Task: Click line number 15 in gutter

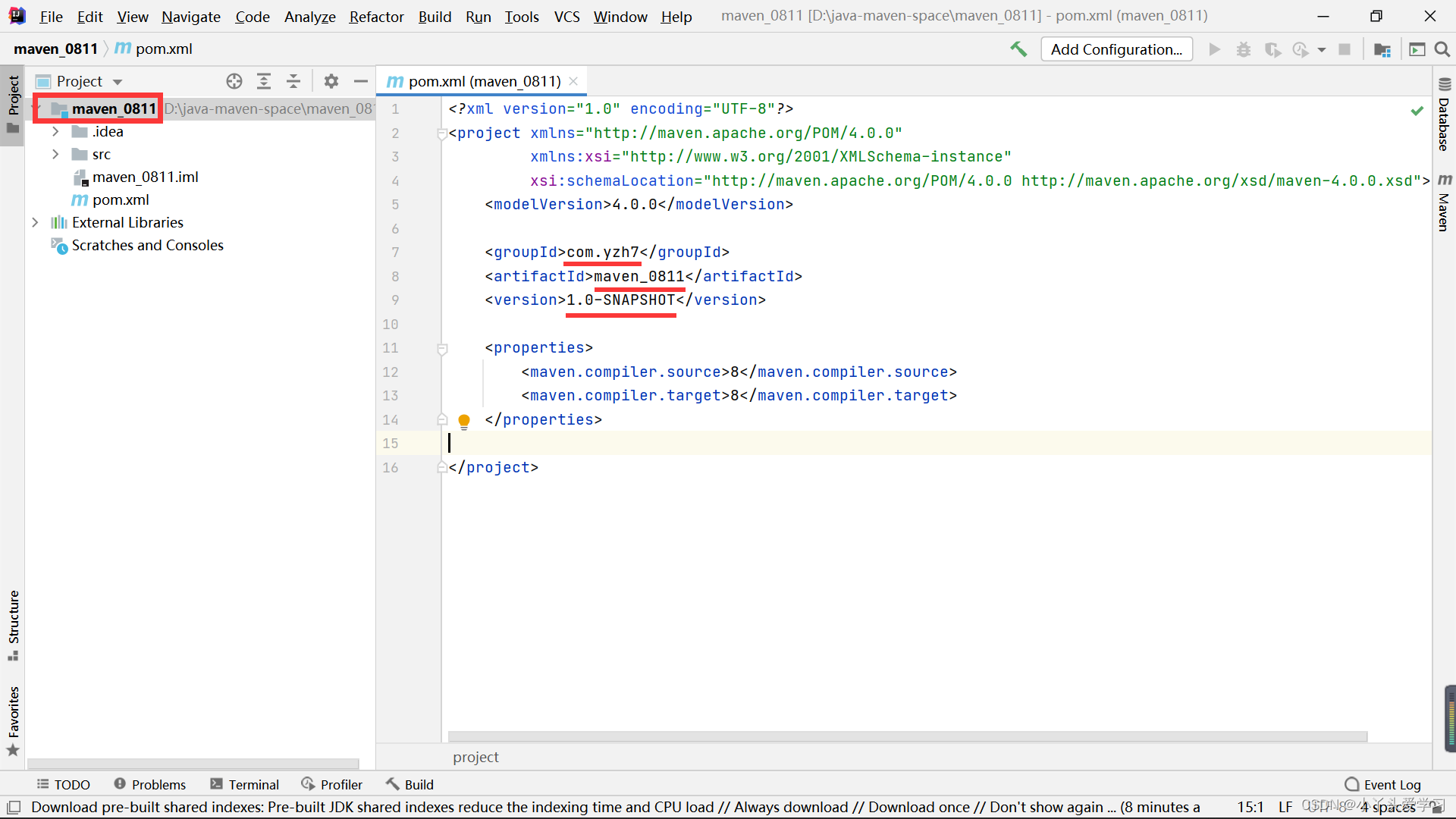Action: [390, 444]
